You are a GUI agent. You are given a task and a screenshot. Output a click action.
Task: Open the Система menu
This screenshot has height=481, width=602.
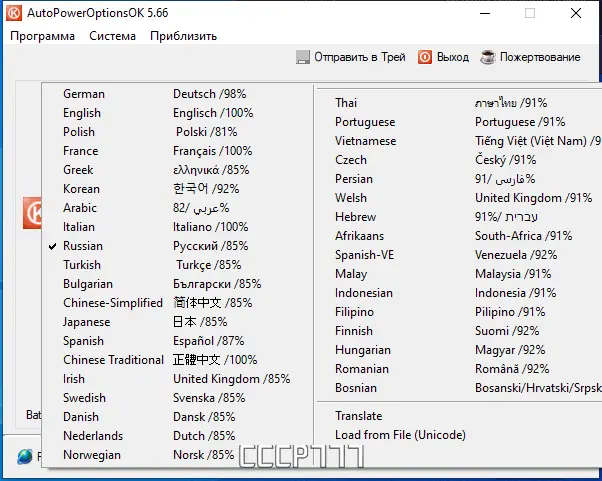coord(112,36)
